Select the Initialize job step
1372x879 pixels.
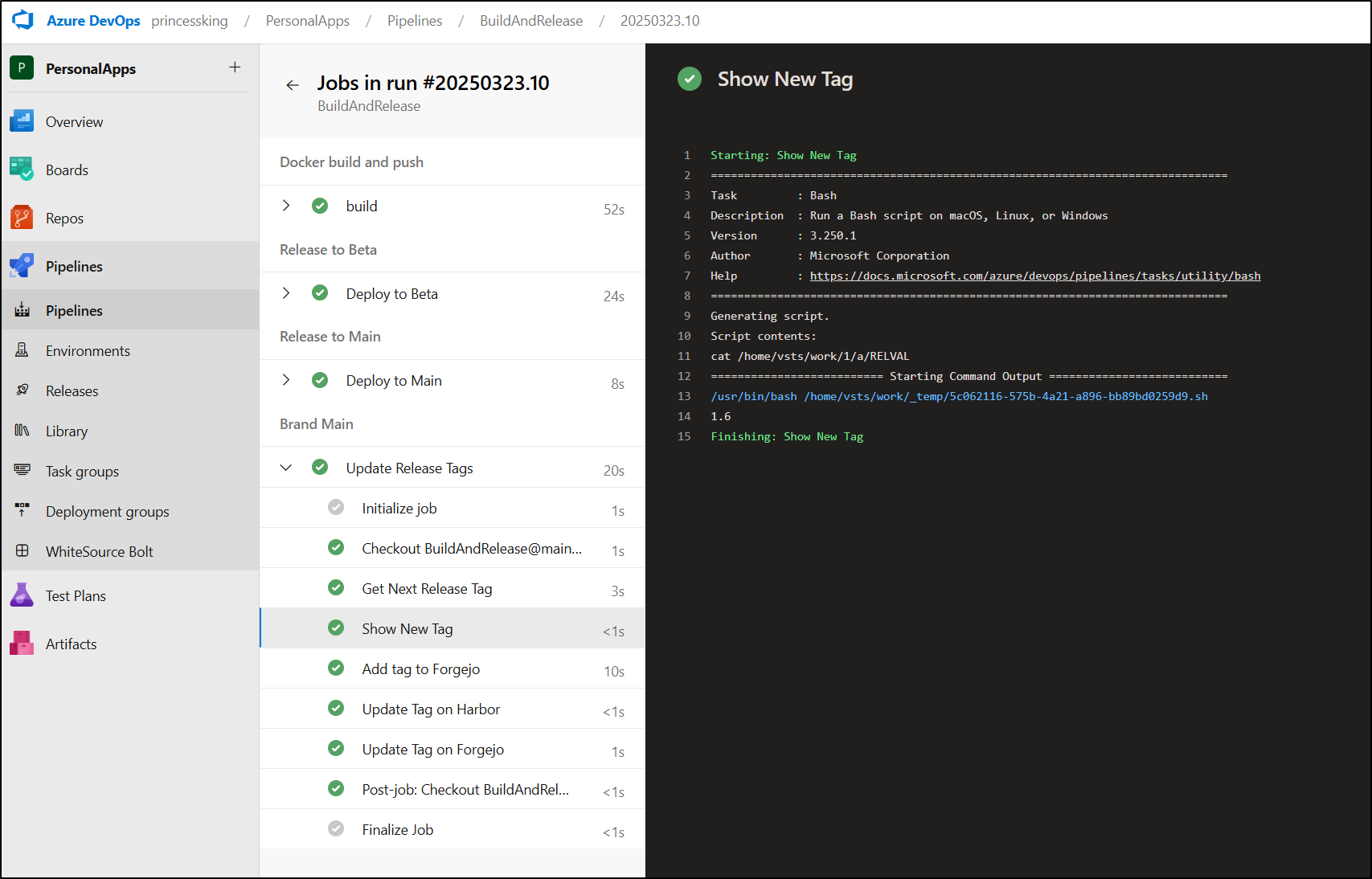(x=453, y=508)
